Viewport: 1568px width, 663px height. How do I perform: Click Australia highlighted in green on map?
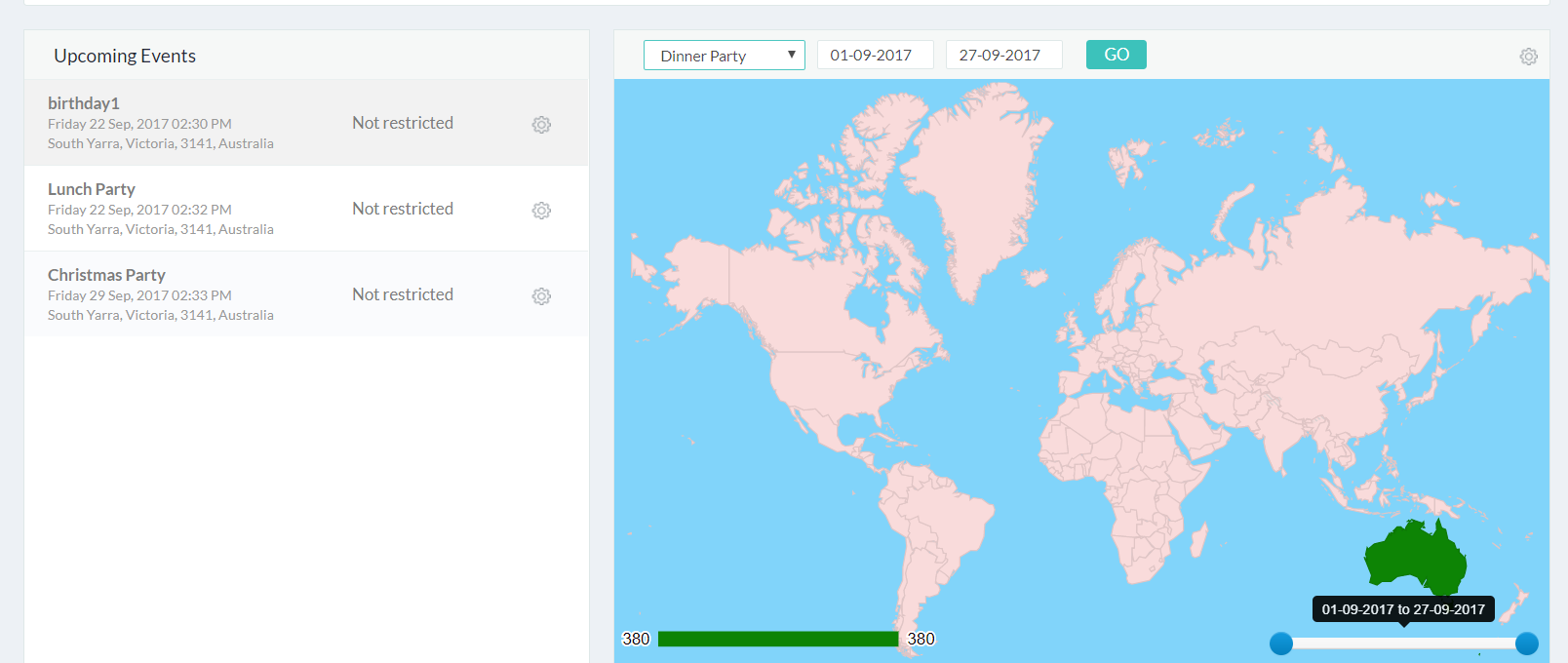pyautogui.click(x=1414, y=561)
